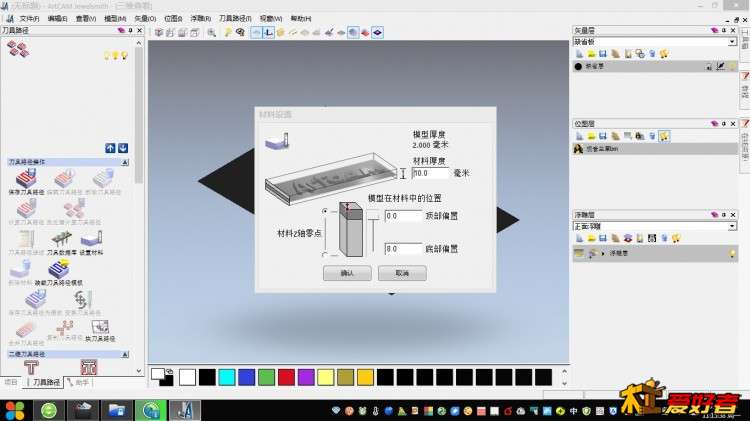The width and height of the screenshot is (750, 421).
Task: Click save icon in 浮雕层 panel toolbar
Action: click(x=603, y=238)
